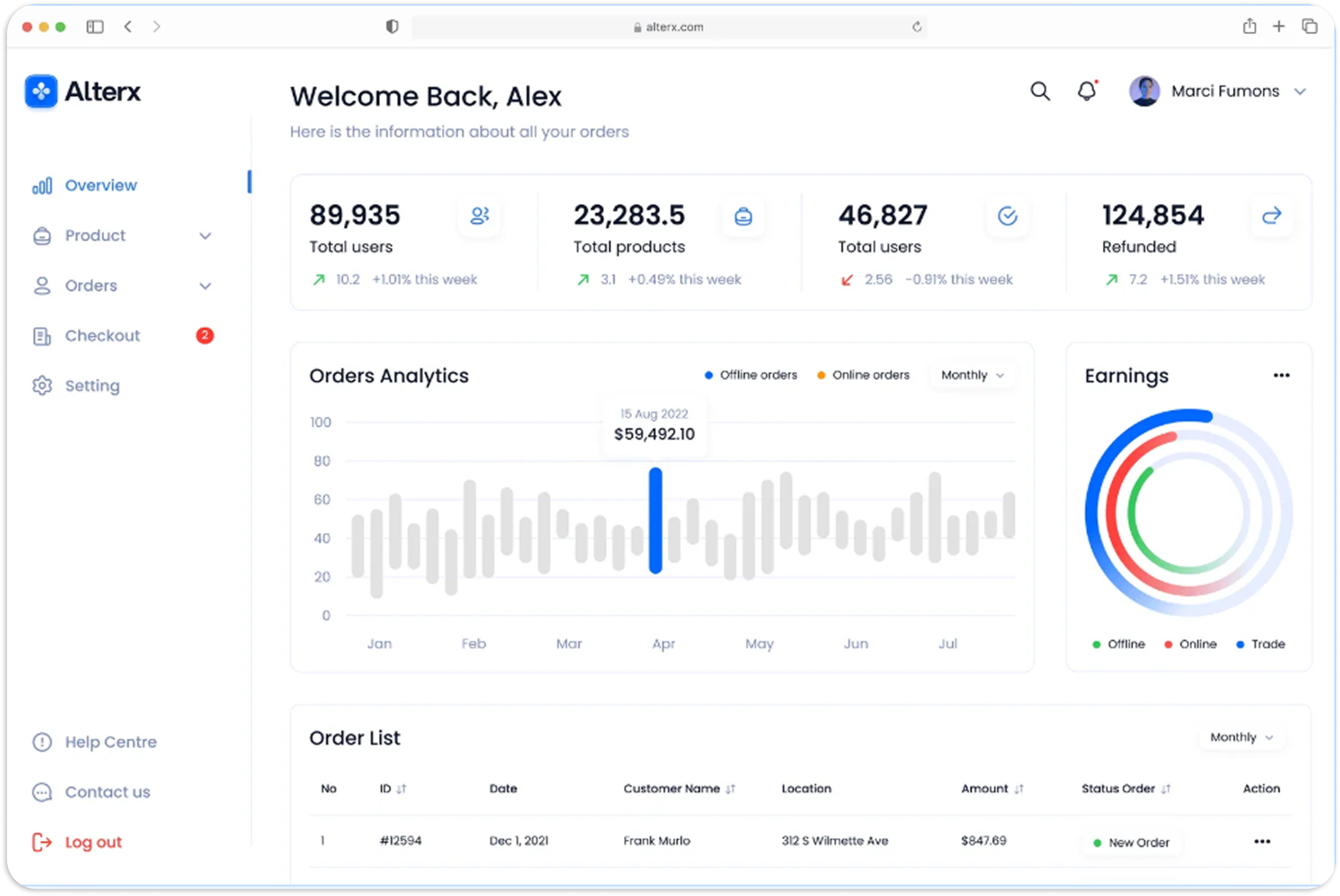
Task: Select Product in the sidebar
Action: click(95, 236)
